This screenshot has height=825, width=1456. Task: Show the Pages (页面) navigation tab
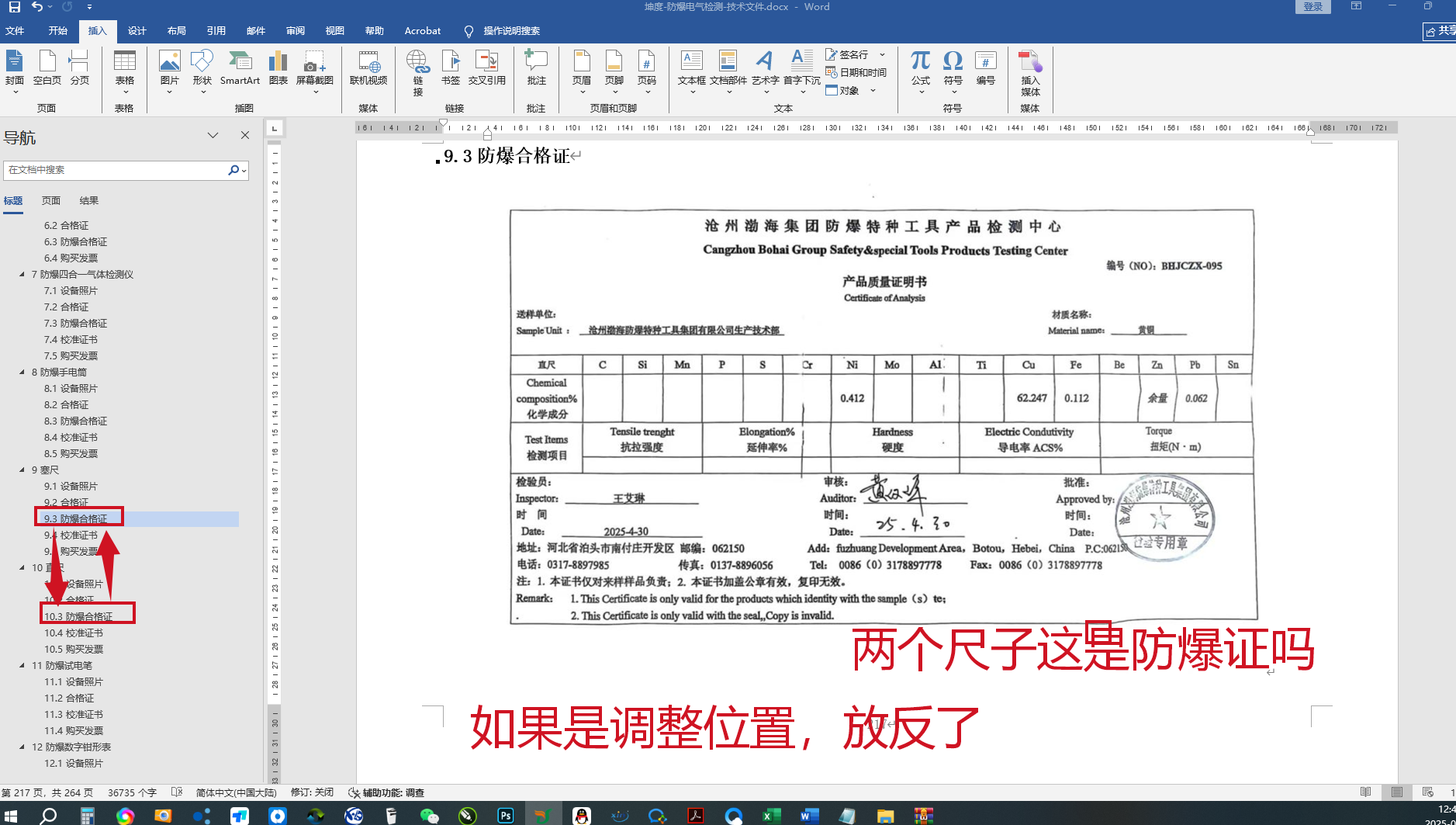point(51,200)
